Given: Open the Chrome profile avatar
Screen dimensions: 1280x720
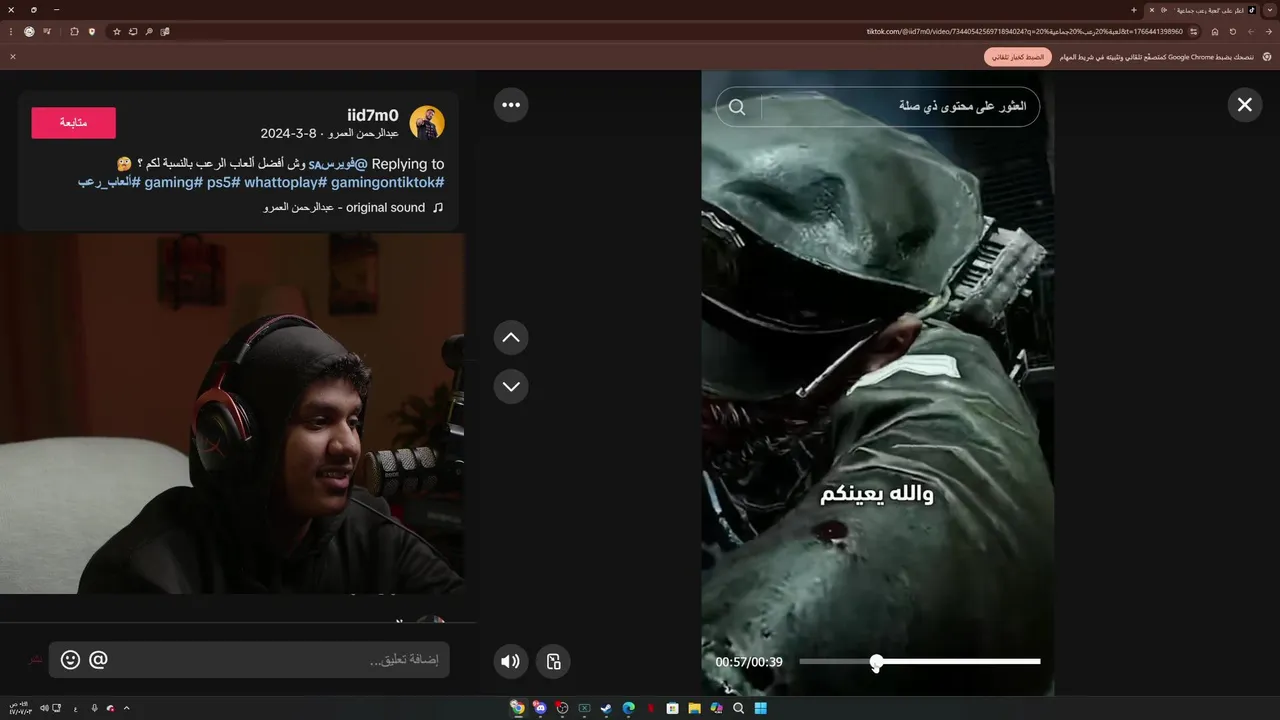Looking at the screenshot, I should (29, 31).
